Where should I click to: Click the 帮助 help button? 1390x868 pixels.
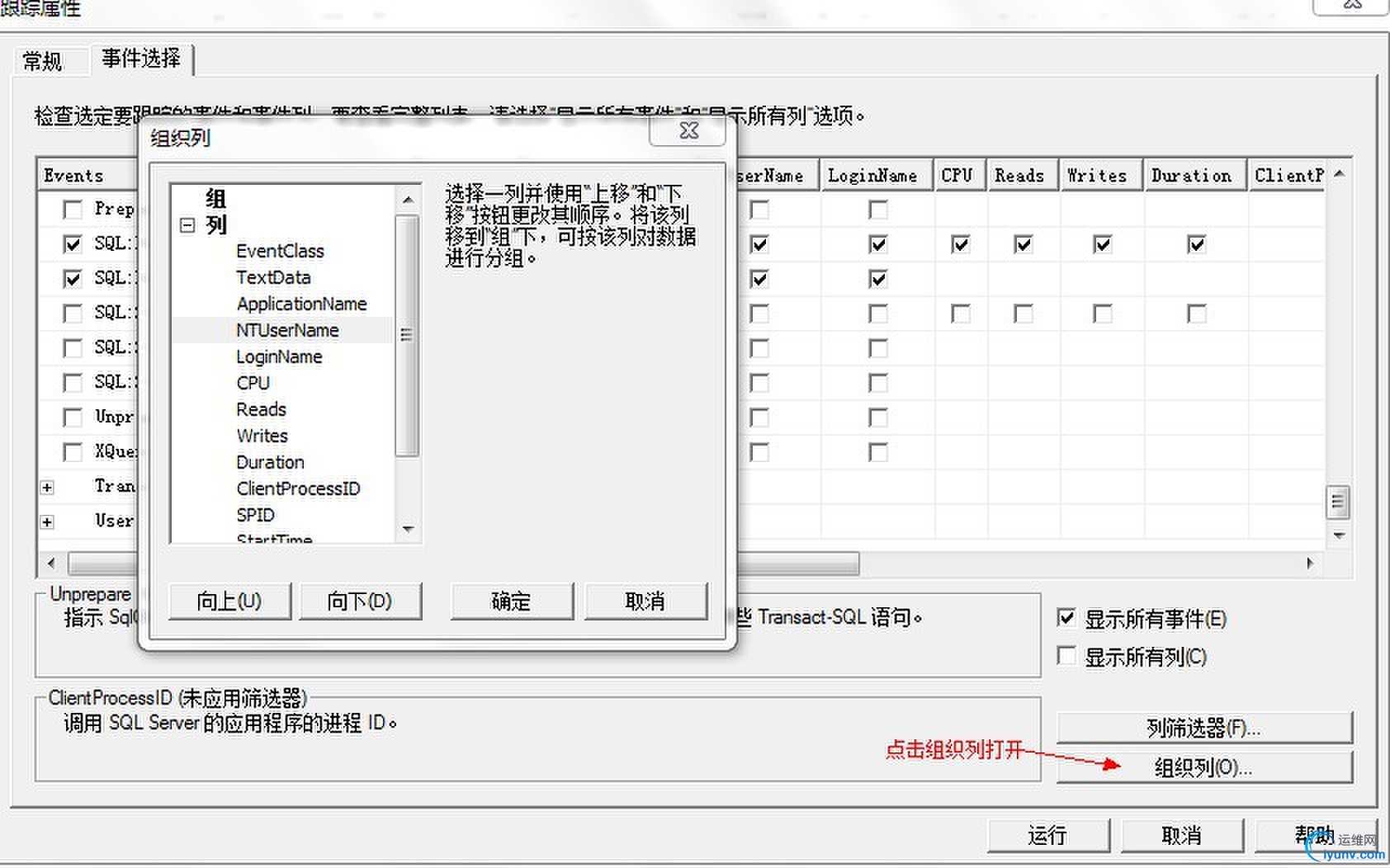pos(1316,835)
